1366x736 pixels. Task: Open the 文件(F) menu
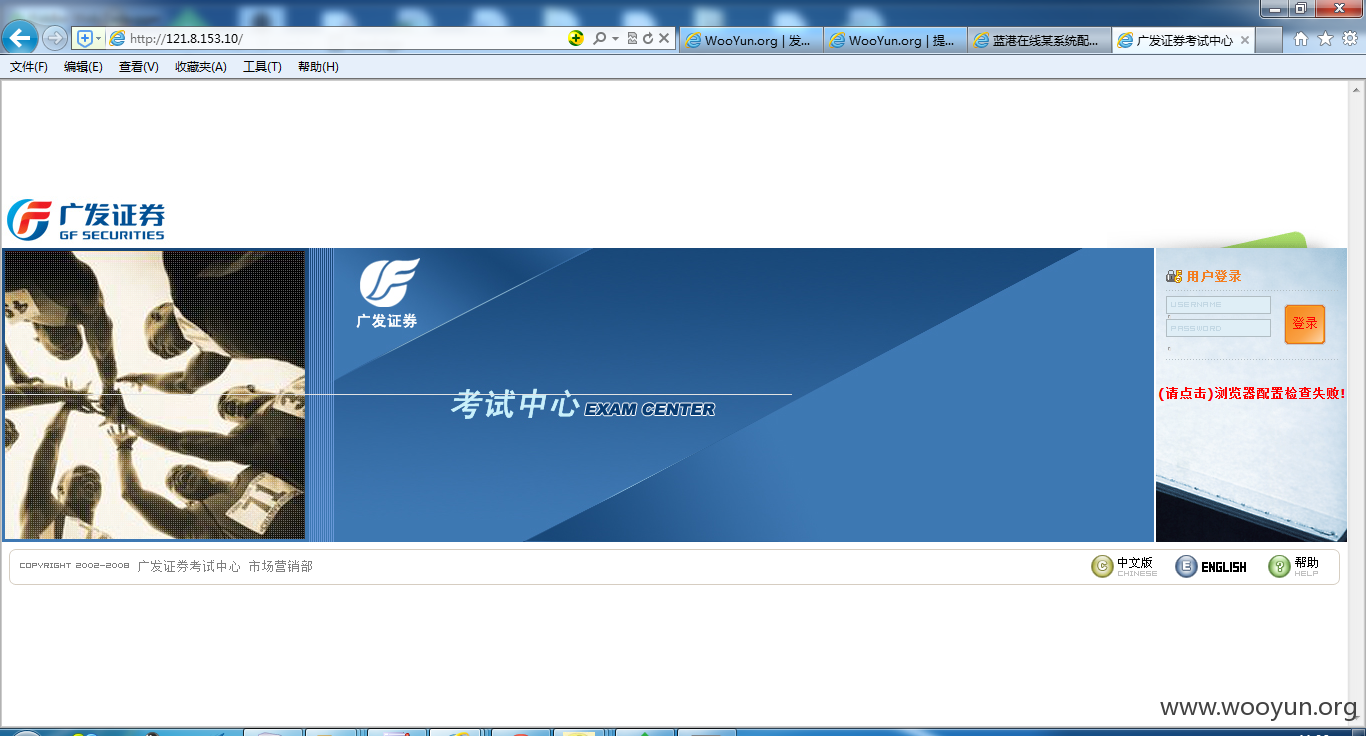29,67
